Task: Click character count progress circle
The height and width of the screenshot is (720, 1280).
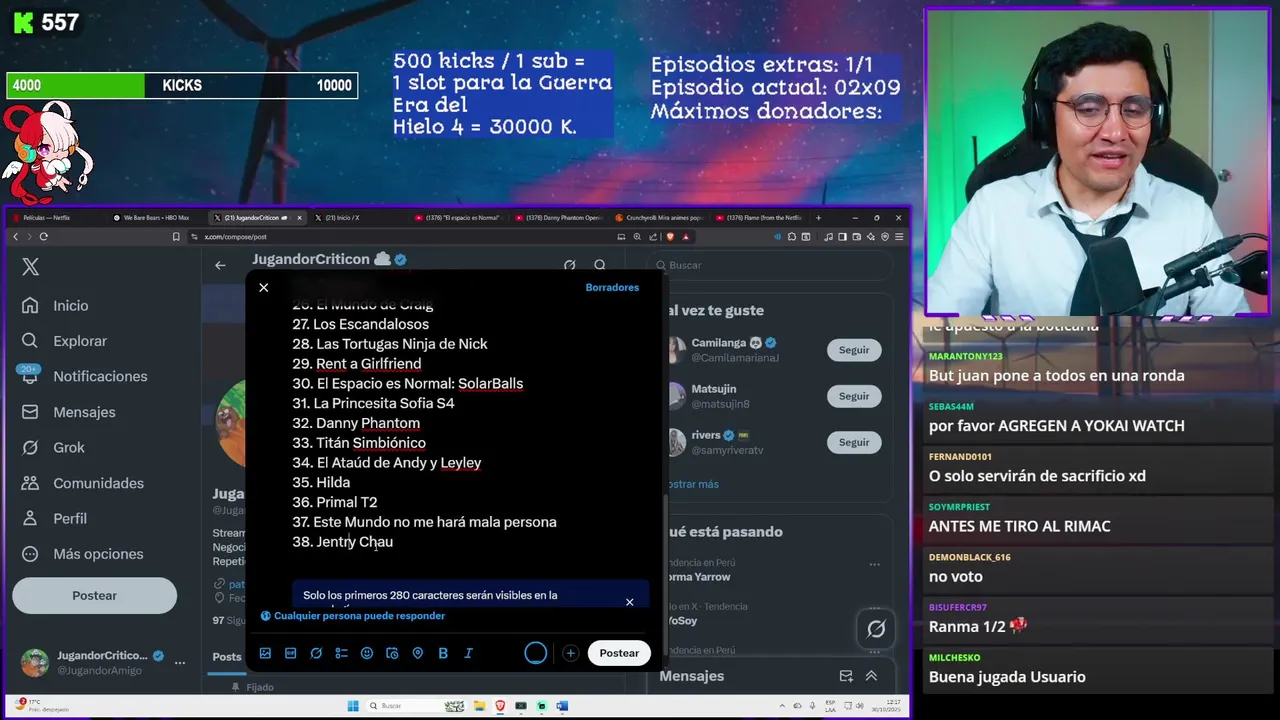Action: (536, 653)
